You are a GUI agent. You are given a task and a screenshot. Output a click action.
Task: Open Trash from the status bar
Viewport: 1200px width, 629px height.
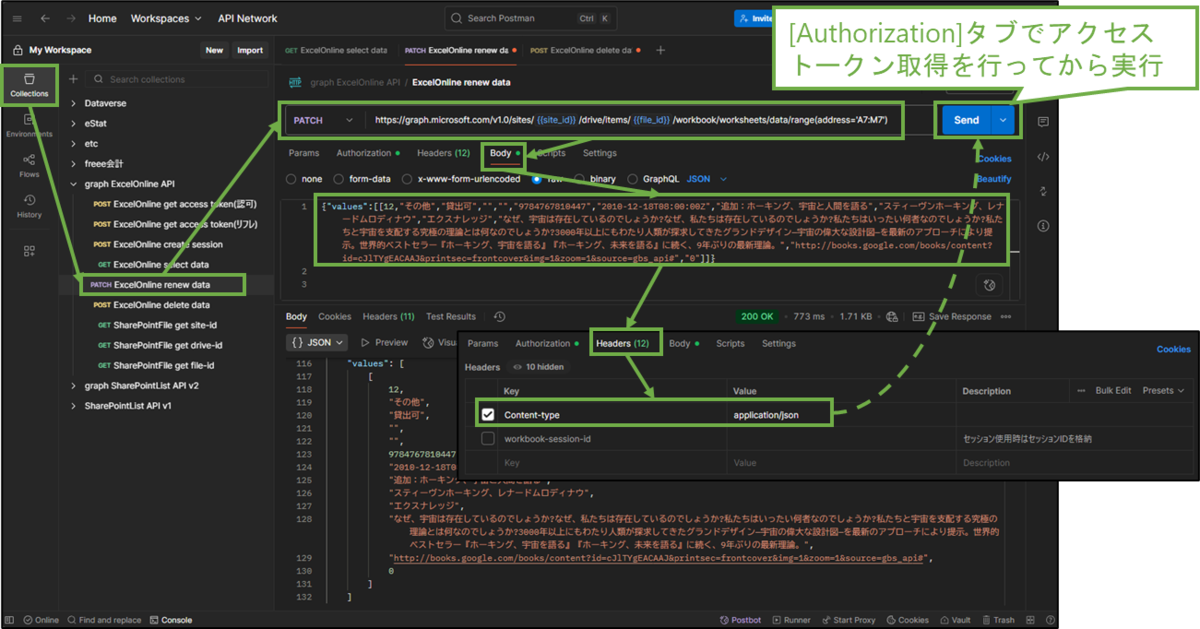(997, 620)
